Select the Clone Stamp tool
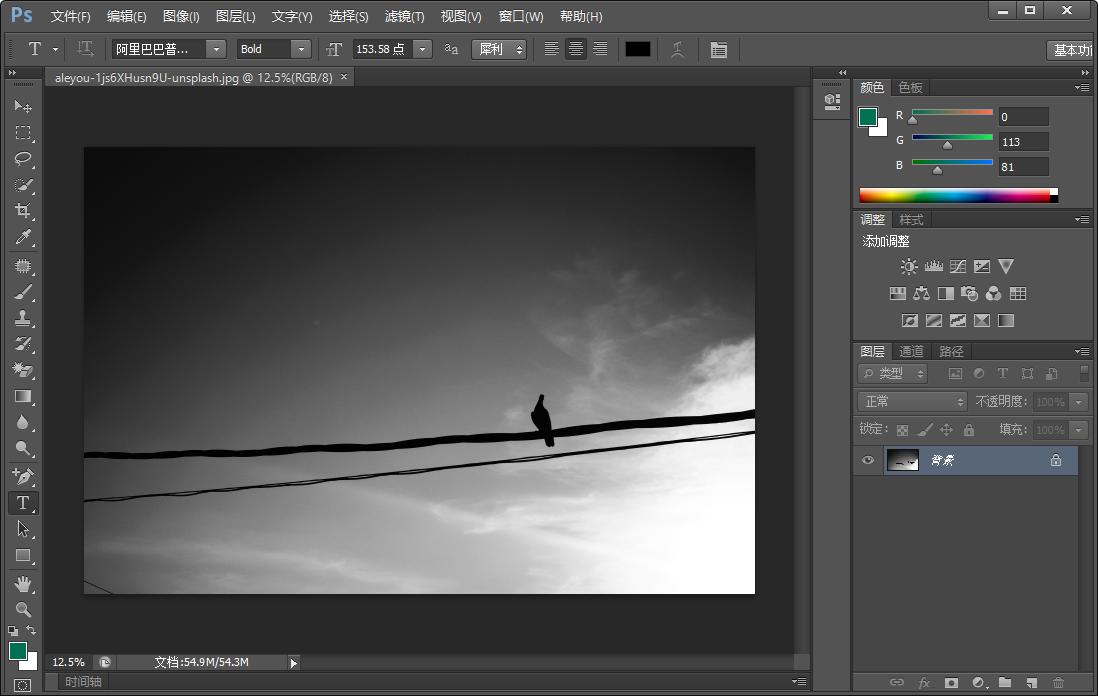Viewport: 1098px width, 696px height. [x=23, y=318]
